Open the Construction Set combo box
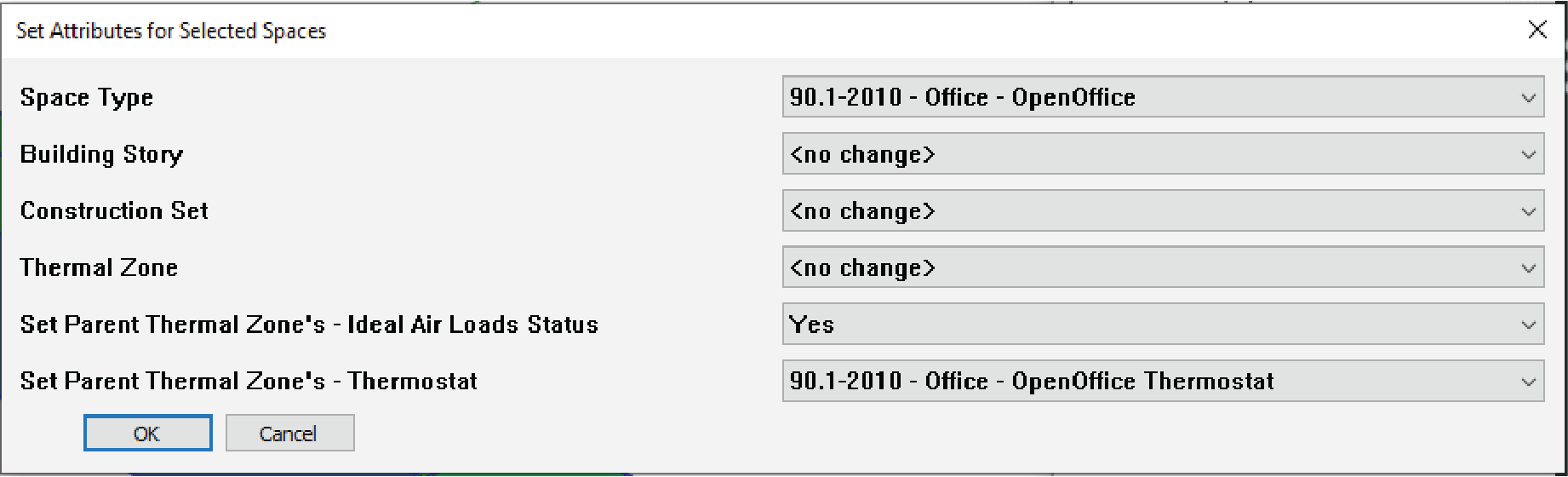This screenshot has height=477, width=1568. coord(1162,211)
